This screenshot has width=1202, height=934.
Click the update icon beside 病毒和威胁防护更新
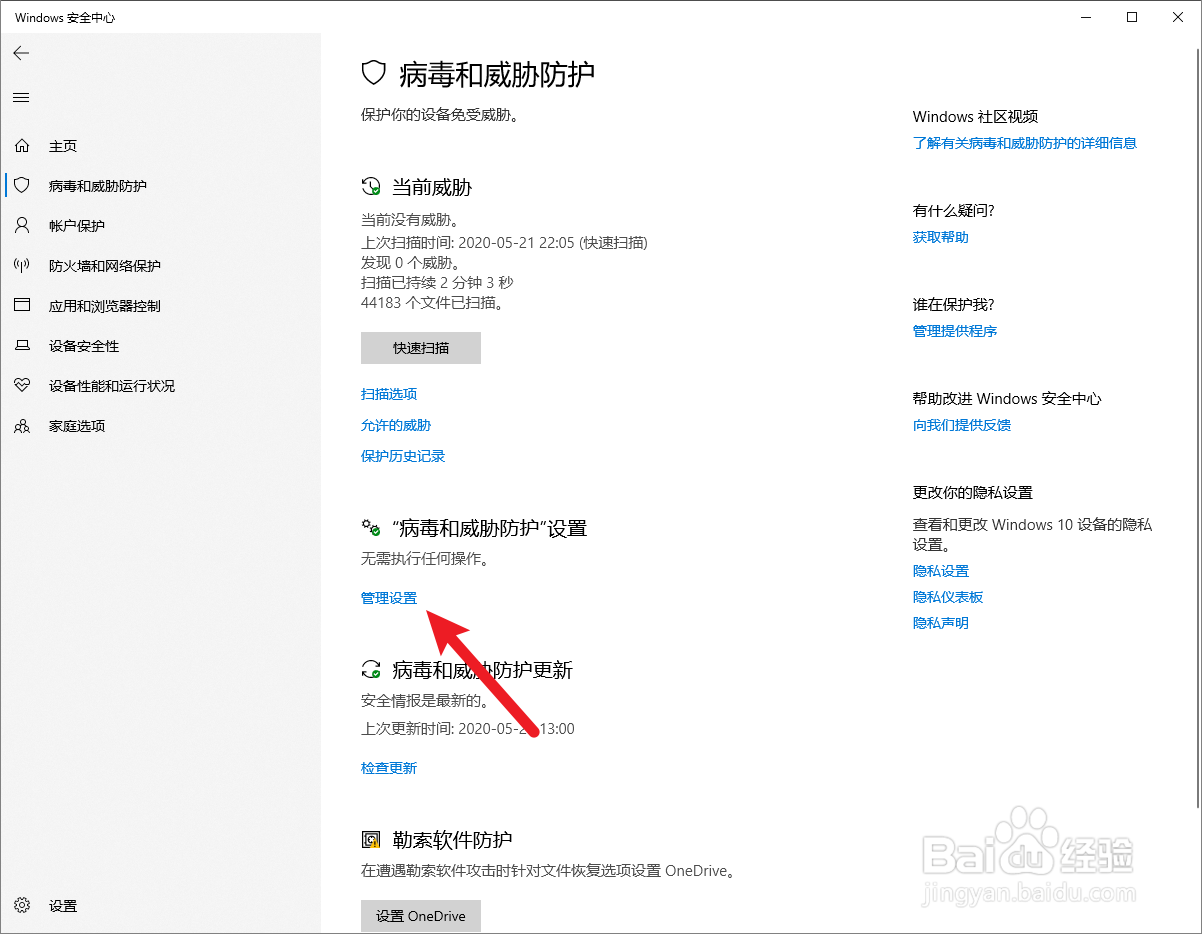(x=371, y=669)
